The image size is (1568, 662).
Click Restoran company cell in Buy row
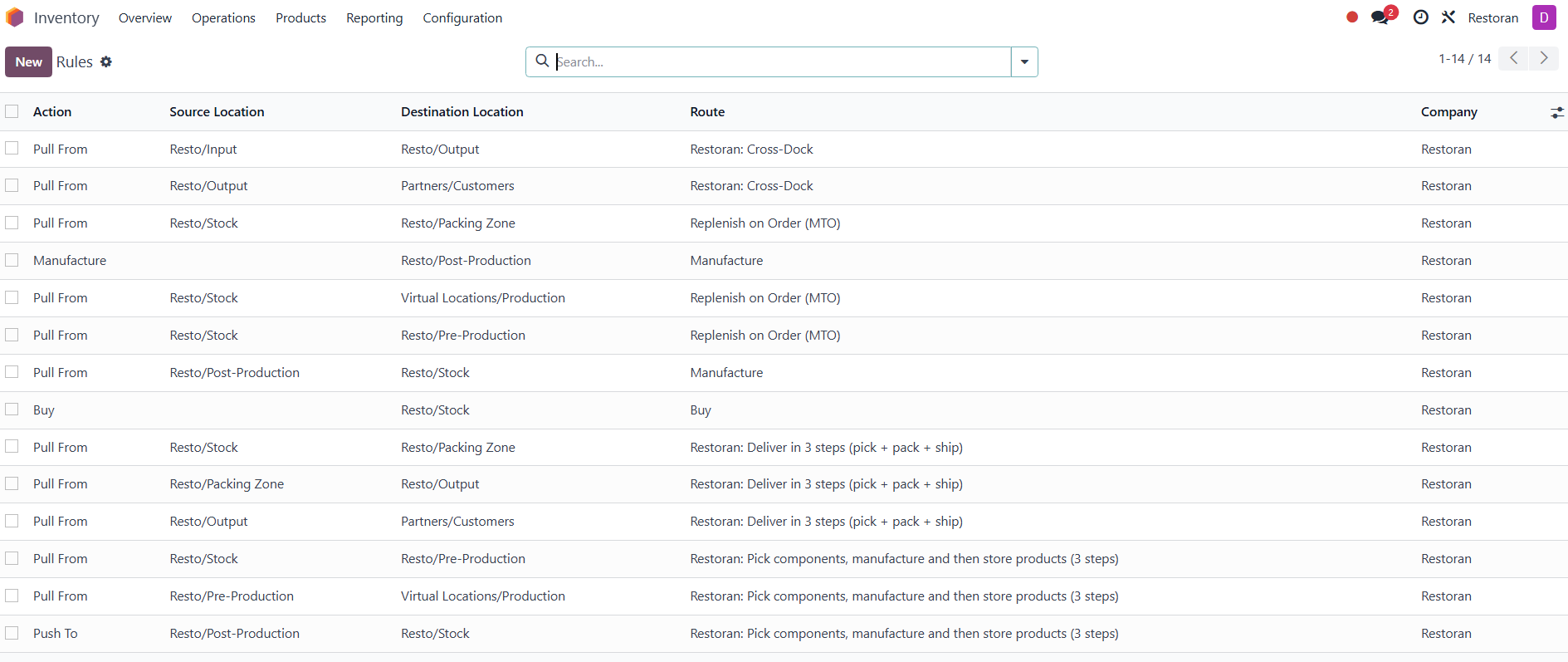pos(1446,409)
